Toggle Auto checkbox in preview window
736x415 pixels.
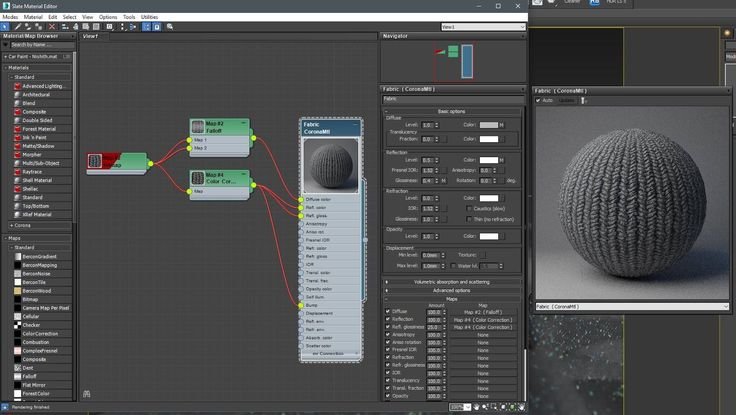[538, 100]
